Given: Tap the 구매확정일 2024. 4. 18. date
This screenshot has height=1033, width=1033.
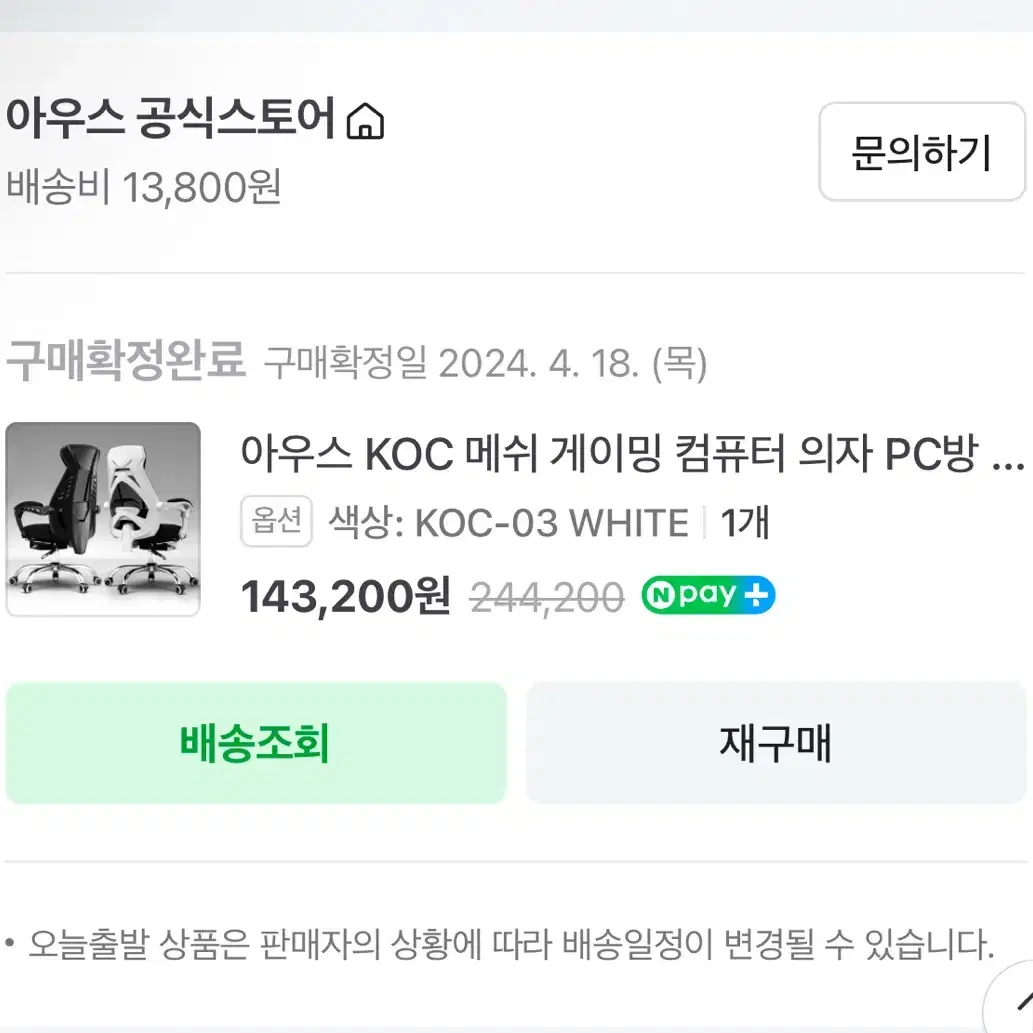Looking at the screenshot, I should tap(486, 363).
